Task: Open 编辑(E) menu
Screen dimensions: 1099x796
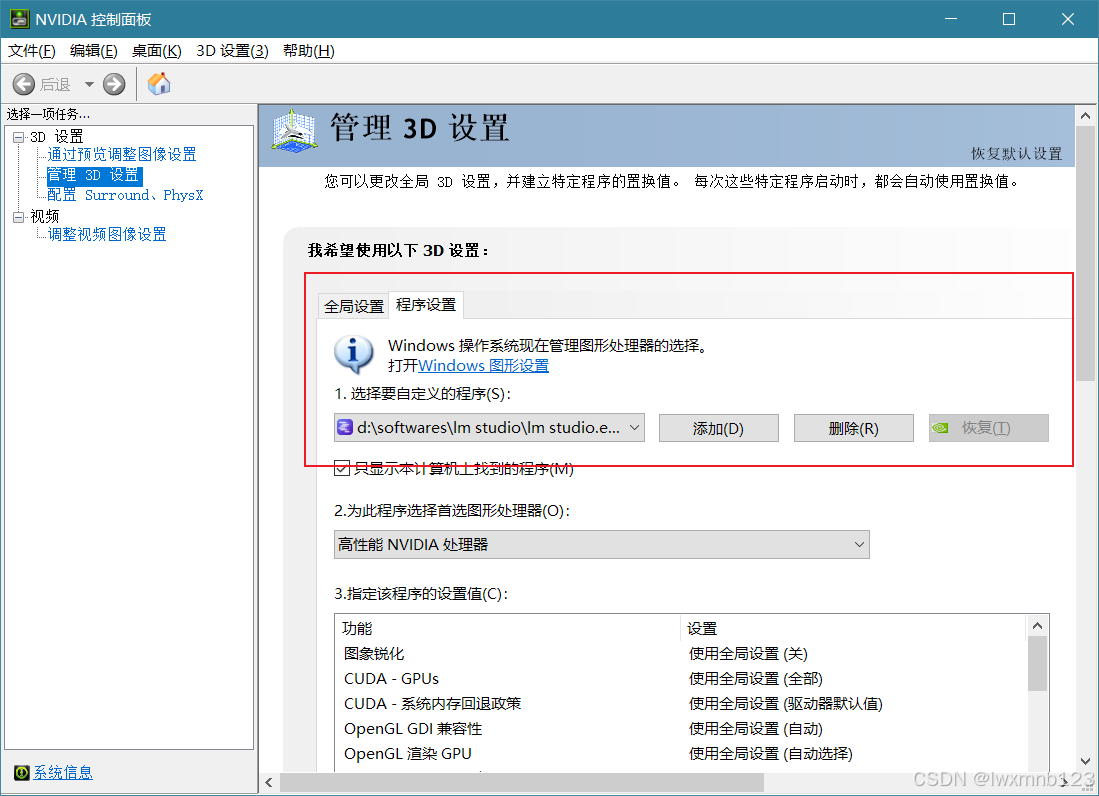Action: 94,51
